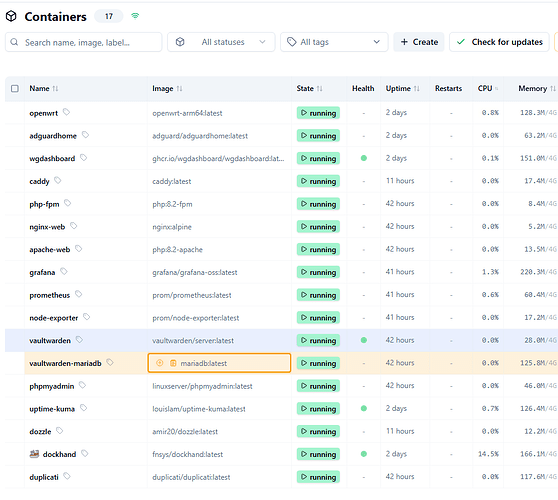The height and width of the screenshot is (500, 558).
Task: Click the green health dot for dockhand
Action: (364, 454)
